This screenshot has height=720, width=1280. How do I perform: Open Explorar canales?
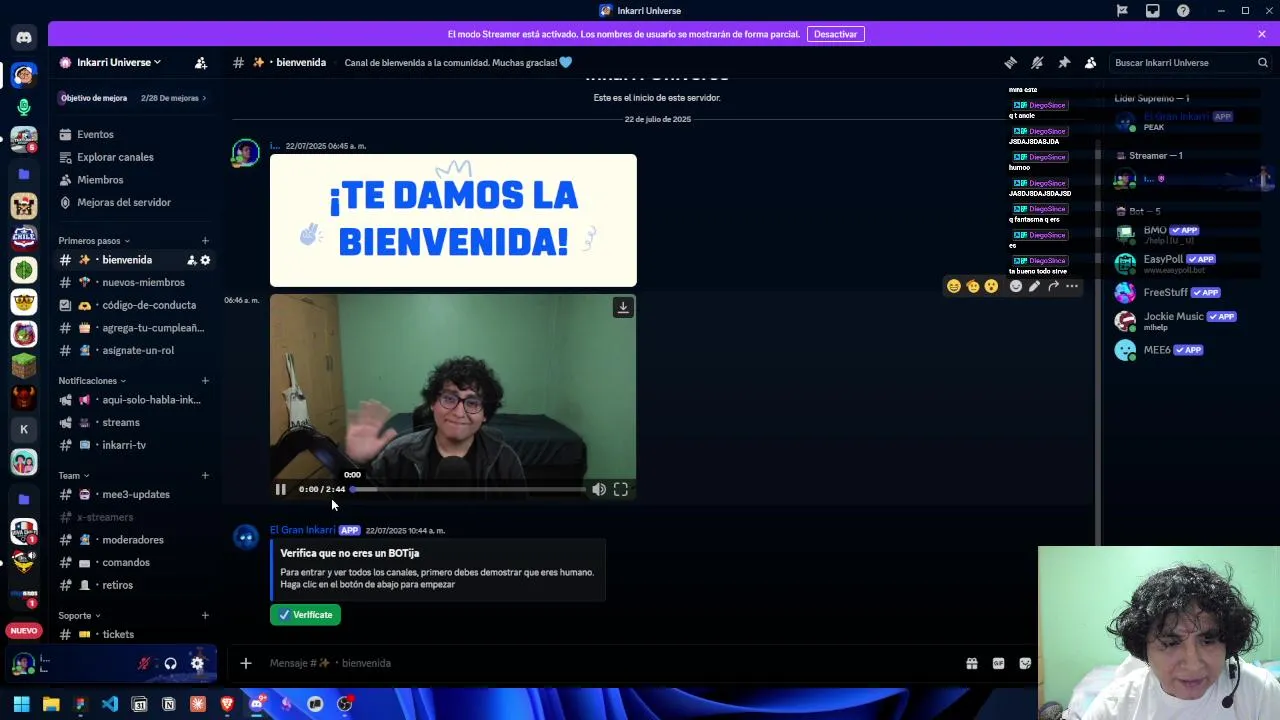[115, 157]
